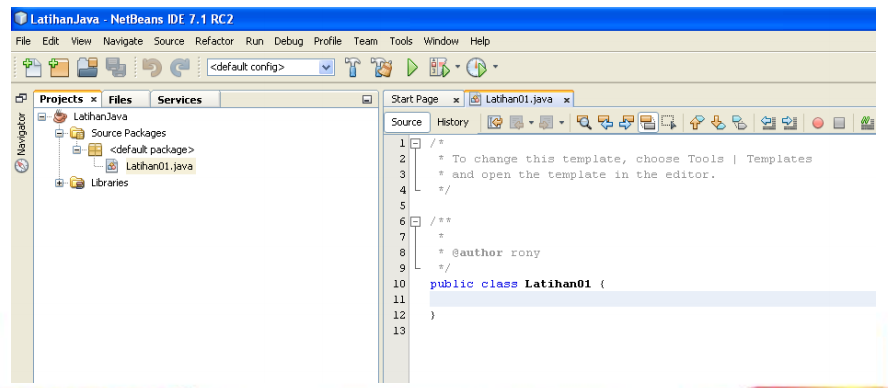Viewport: 888px width, 388px height.
Task: Toggle the highlight search icon in editor toolbar
Action: 647,122
